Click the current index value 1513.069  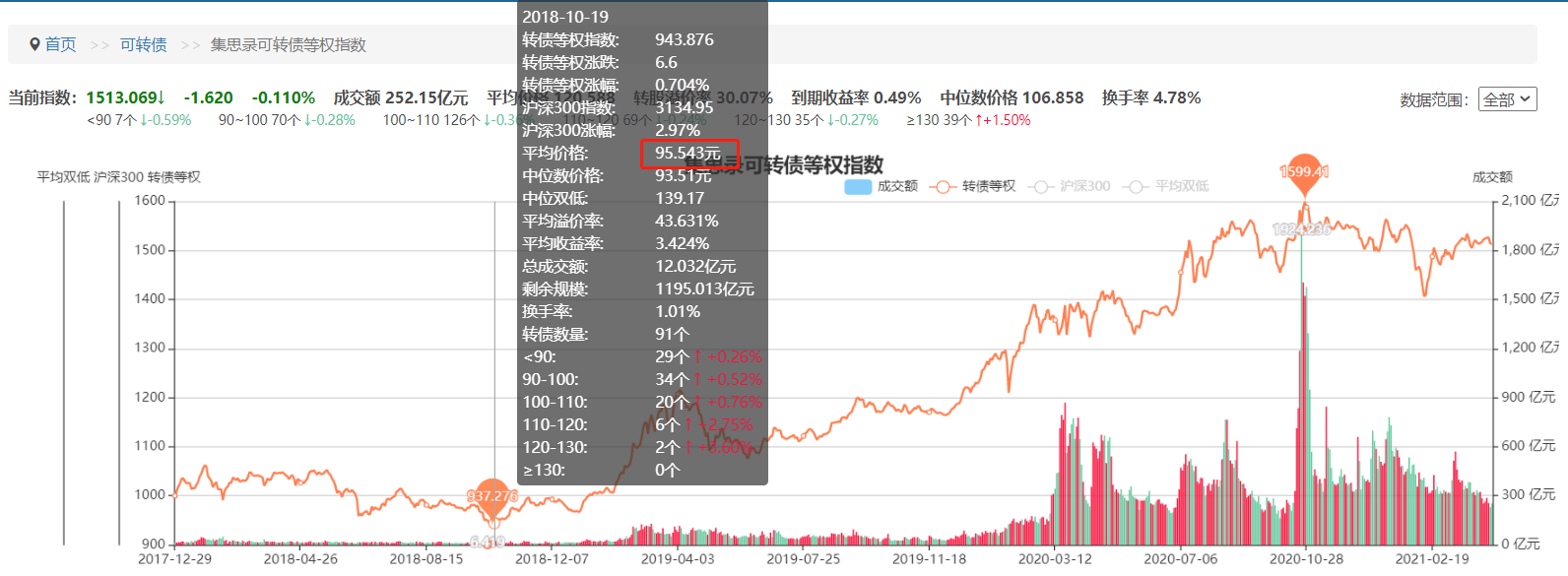point(122,97)
